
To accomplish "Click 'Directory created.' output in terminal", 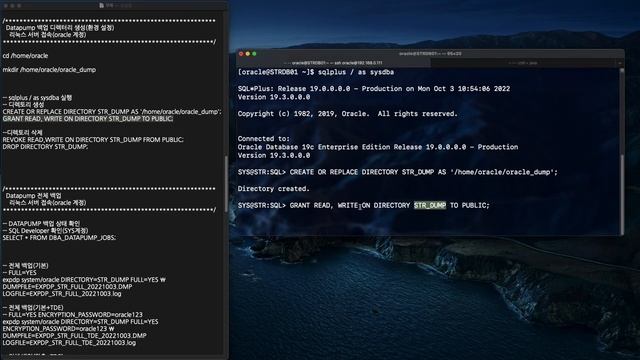I will tap(273, 189).
